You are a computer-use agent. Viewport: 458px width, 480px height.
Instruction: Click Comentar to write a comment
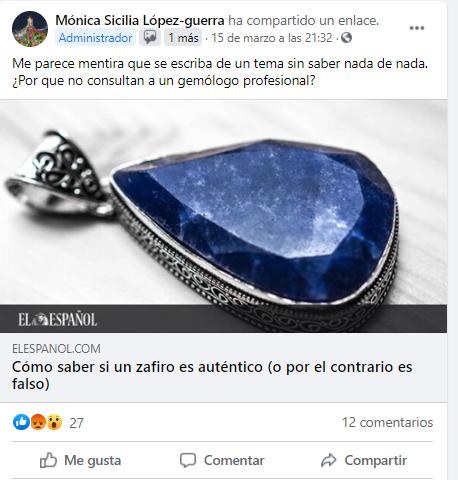point(222,460)
